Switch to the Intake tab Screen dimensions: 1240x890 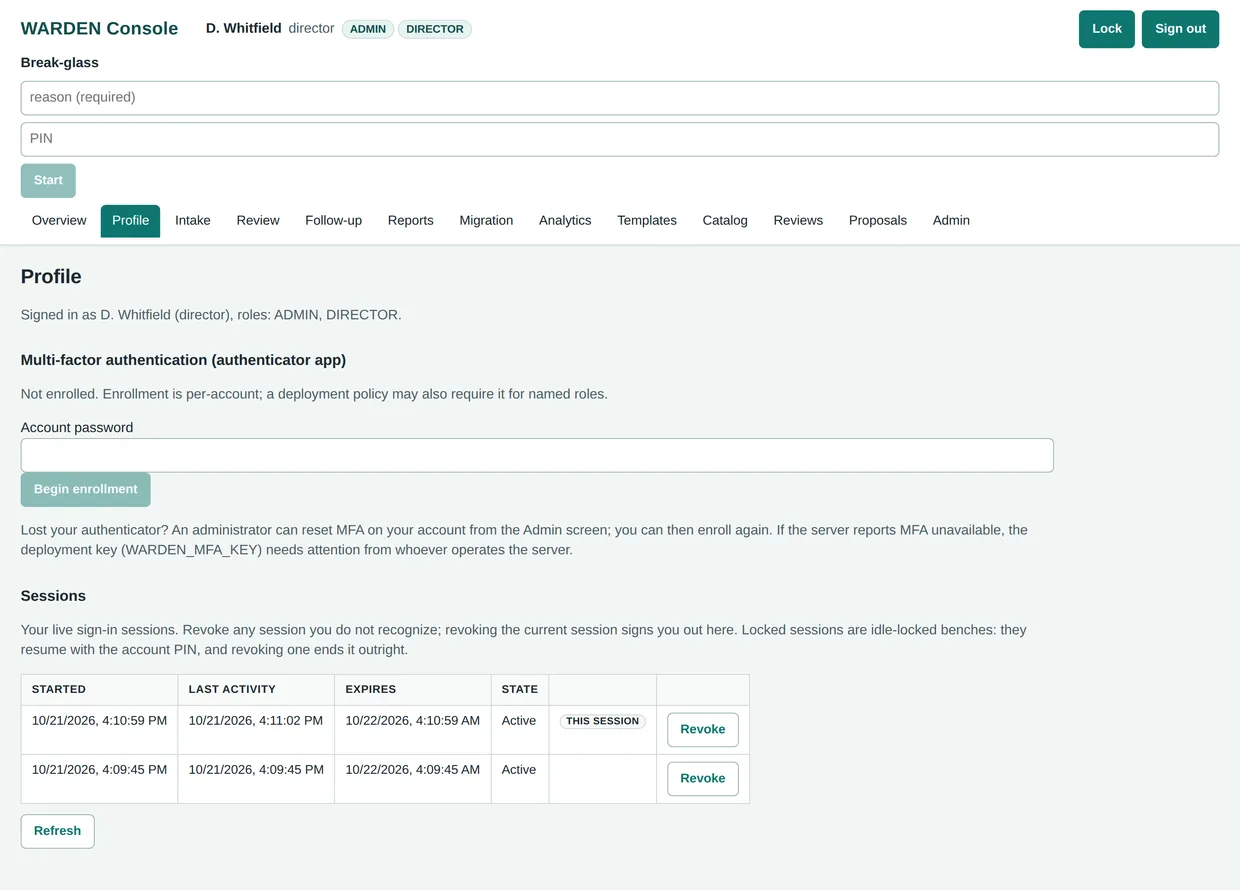coord(193,221)
